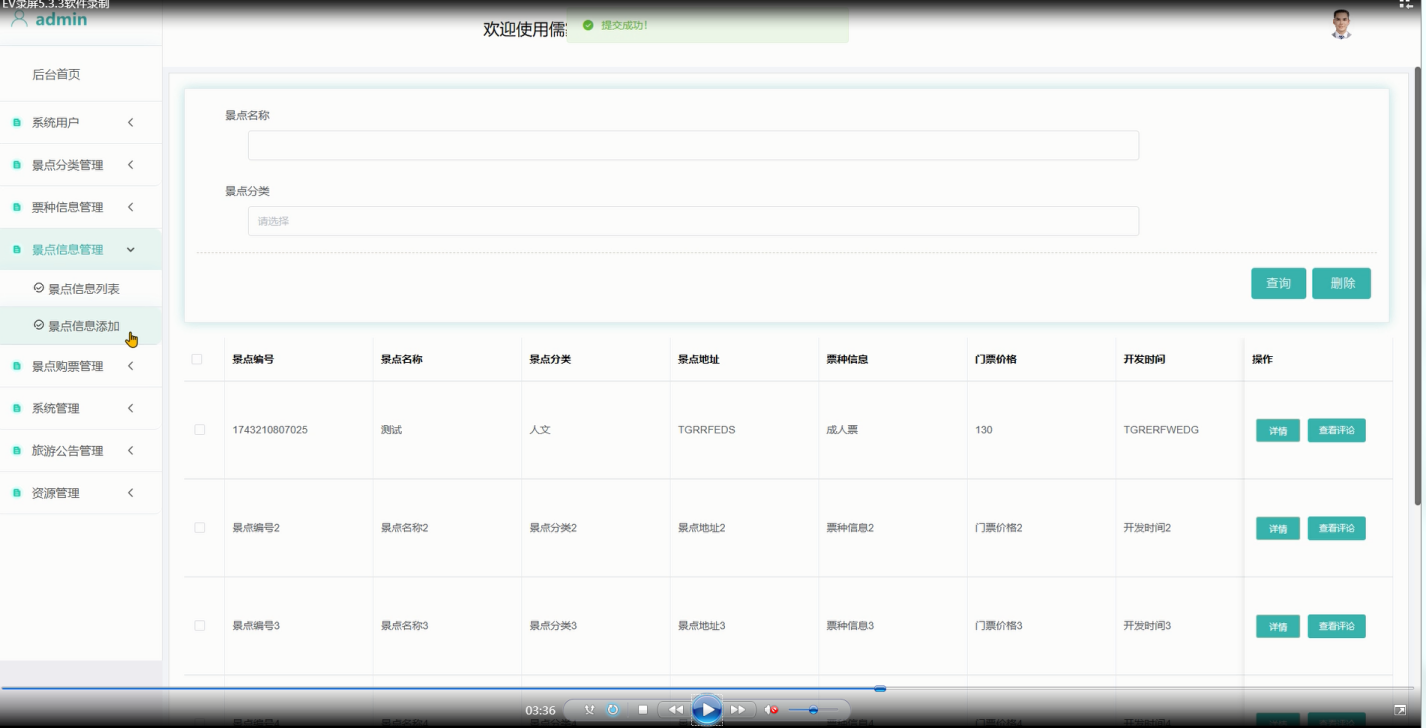The height and width of the screenshot is (728, 1426).
Task: Click 详情 button in the 景点名称3 row
Action: coord(1278,627)
